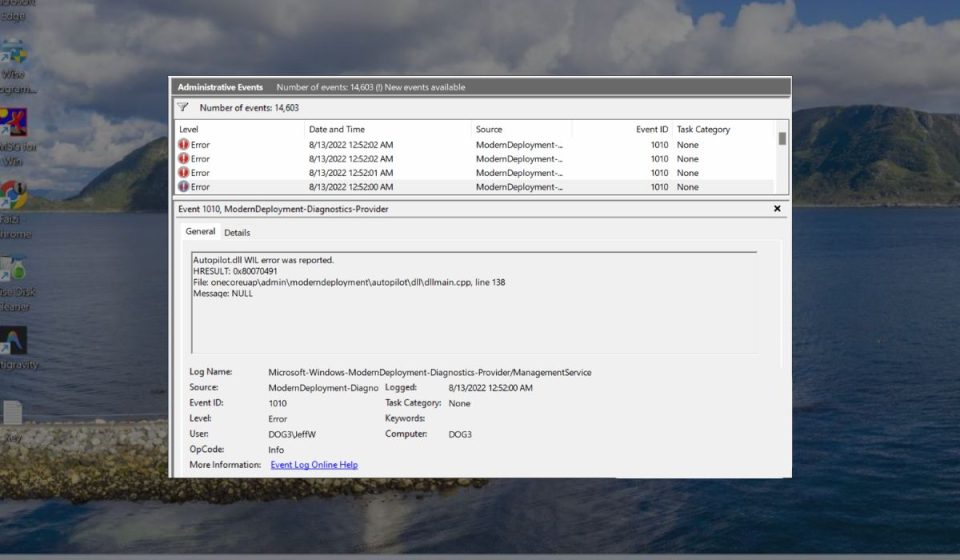The width and height of the screenshot is (960, 560).
Task: Switch to the General tab
Action: [200, 231]
